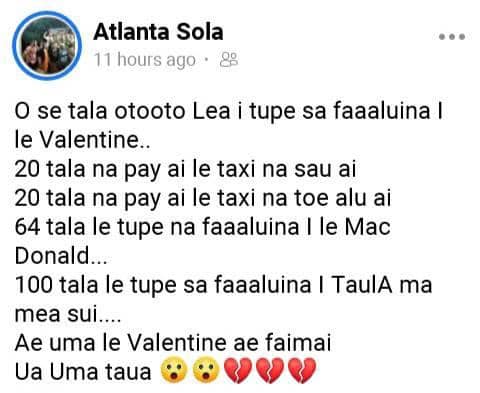Viewport: 480px width, 393px height.
Task: Click the line ending 'taxi na toe alu ai'
Action: coord(203,198)
